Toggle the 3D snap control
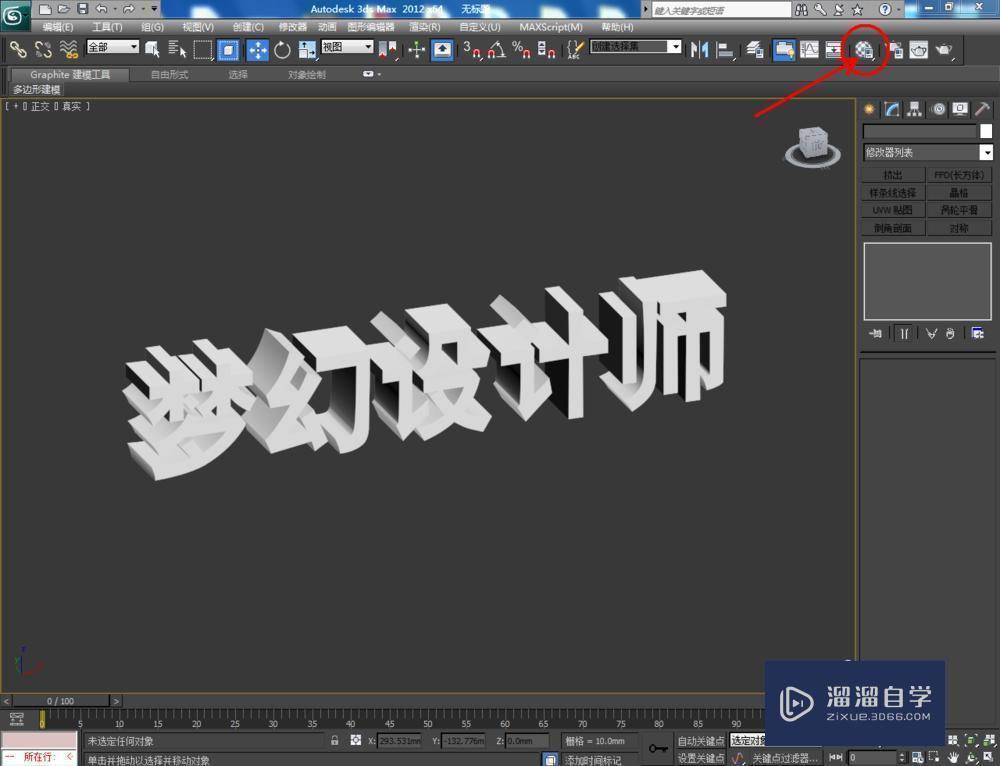This screenshot has height=766, width=1000. point(470,49)
